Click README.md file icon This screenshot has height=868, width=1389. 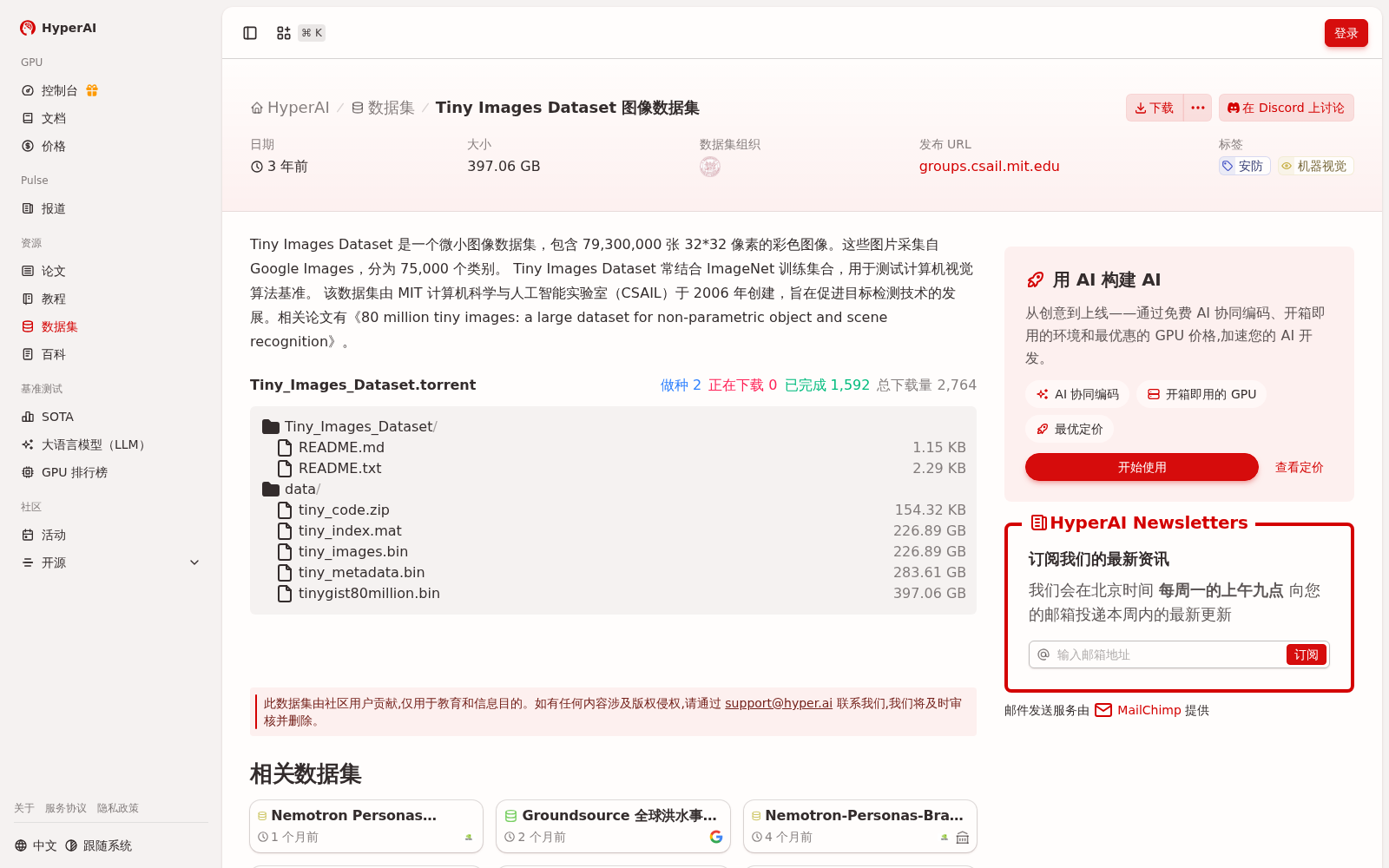click(x=285, y=447)
